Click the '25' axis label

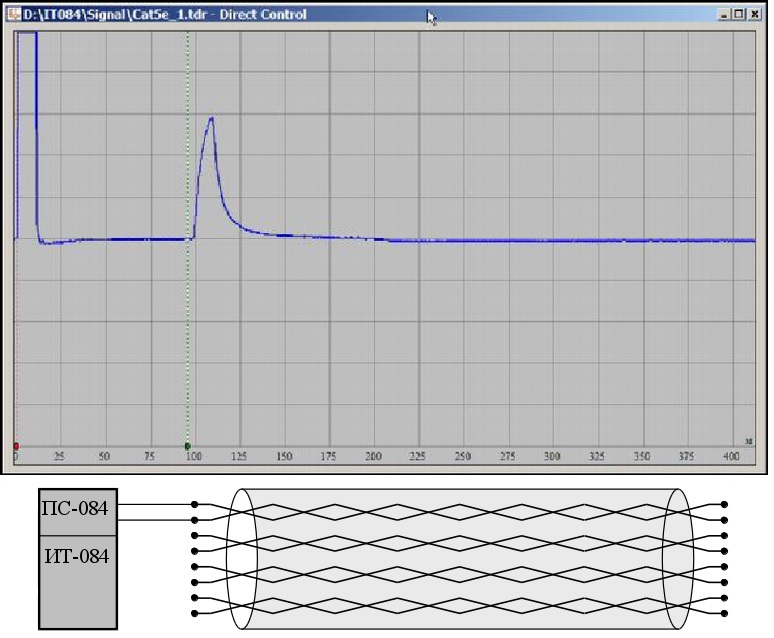(59, 456)
